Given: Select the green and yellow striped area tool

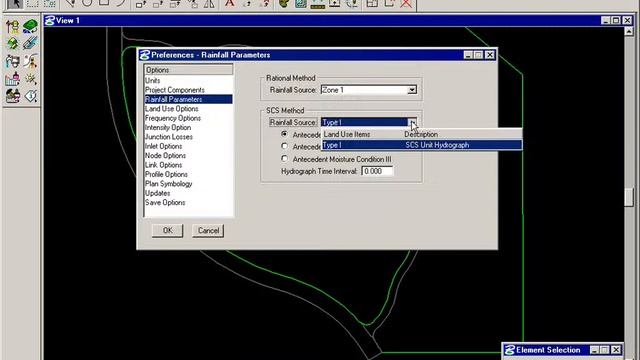Looking at the screenshot, I should point(12,43).
